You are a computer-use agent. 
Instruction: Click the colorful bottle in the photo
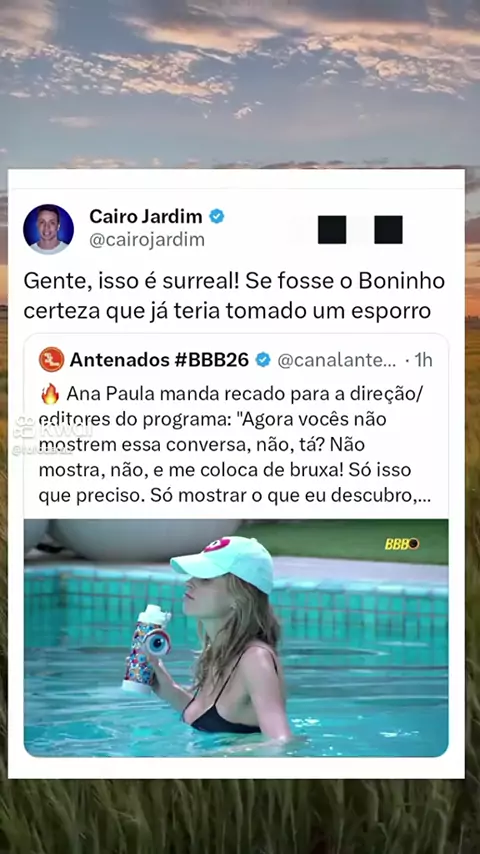(146, 649)
